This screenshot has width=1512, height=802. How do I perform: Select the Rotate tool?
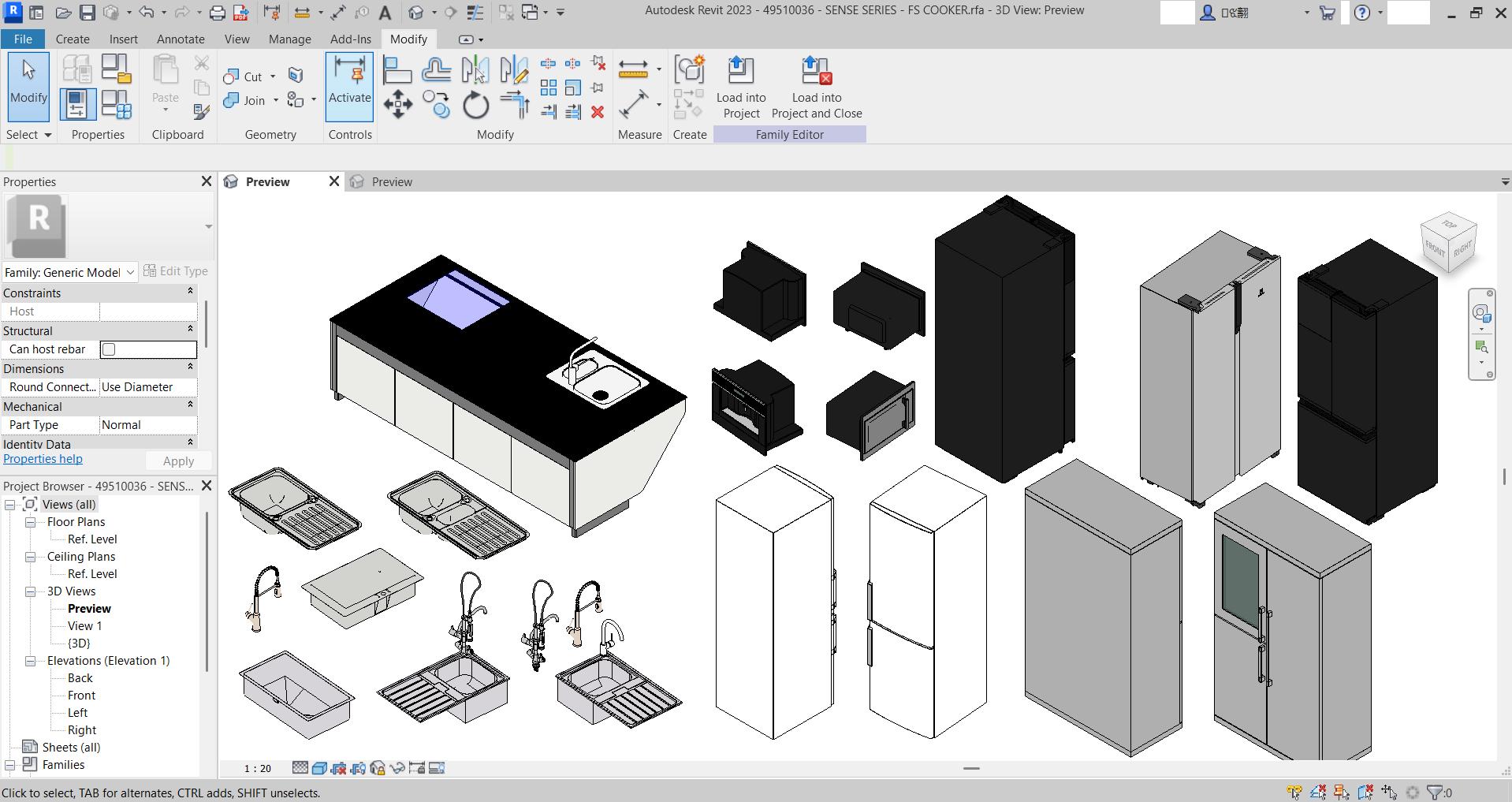(475, 105)
